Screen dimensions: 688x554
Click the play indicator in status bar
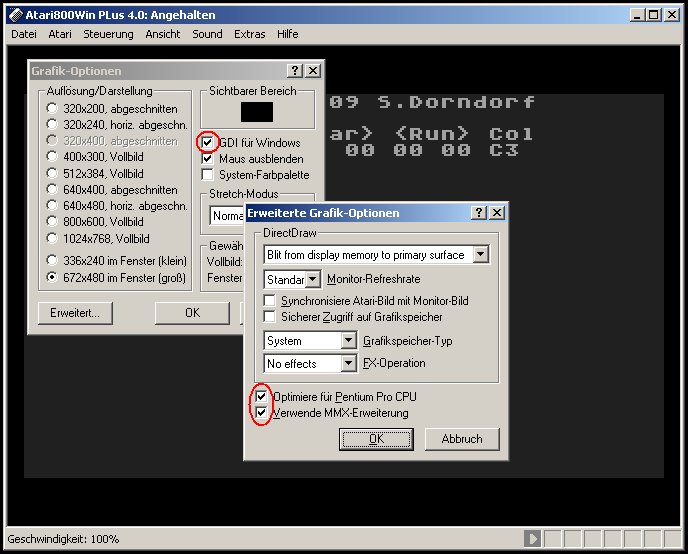click(533, 539)
